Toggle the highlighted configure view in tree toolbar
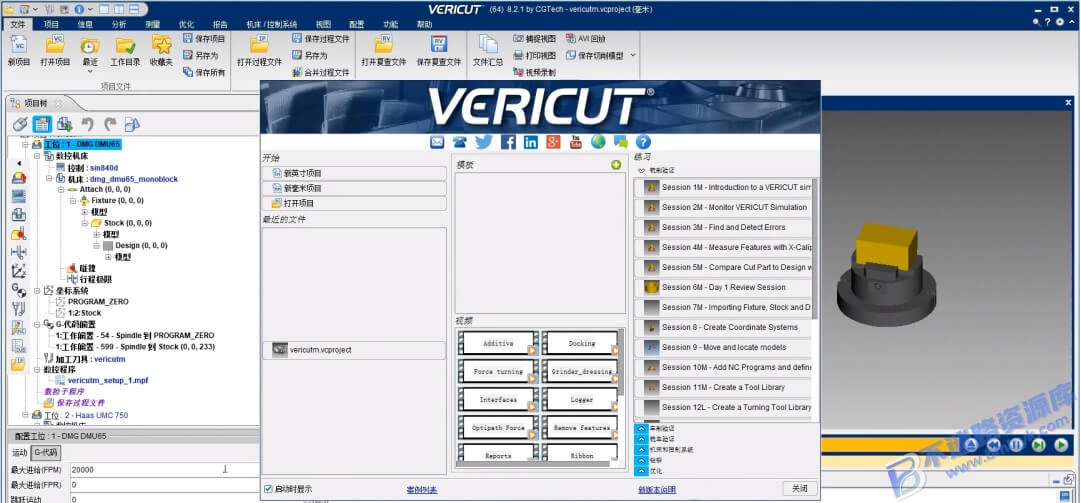1081x503 pixels. click(x=42, y=124)
